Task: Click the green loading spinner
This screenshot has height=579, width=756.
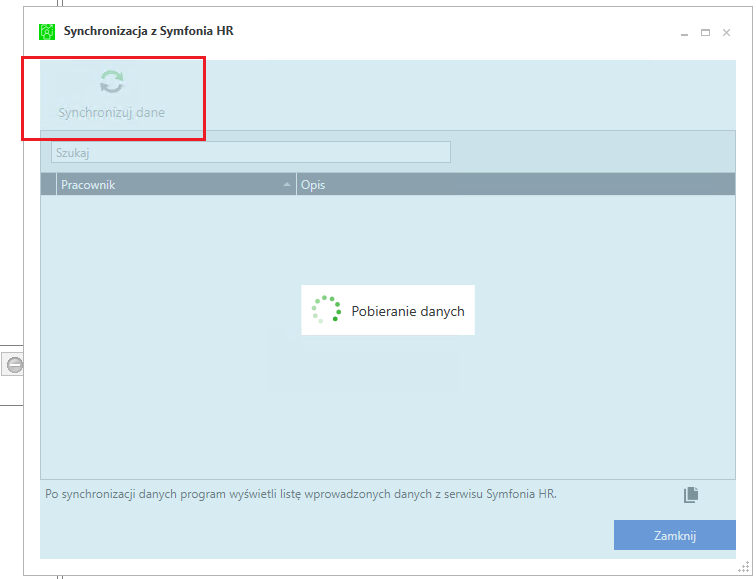Action: click(x=326, y=310)
